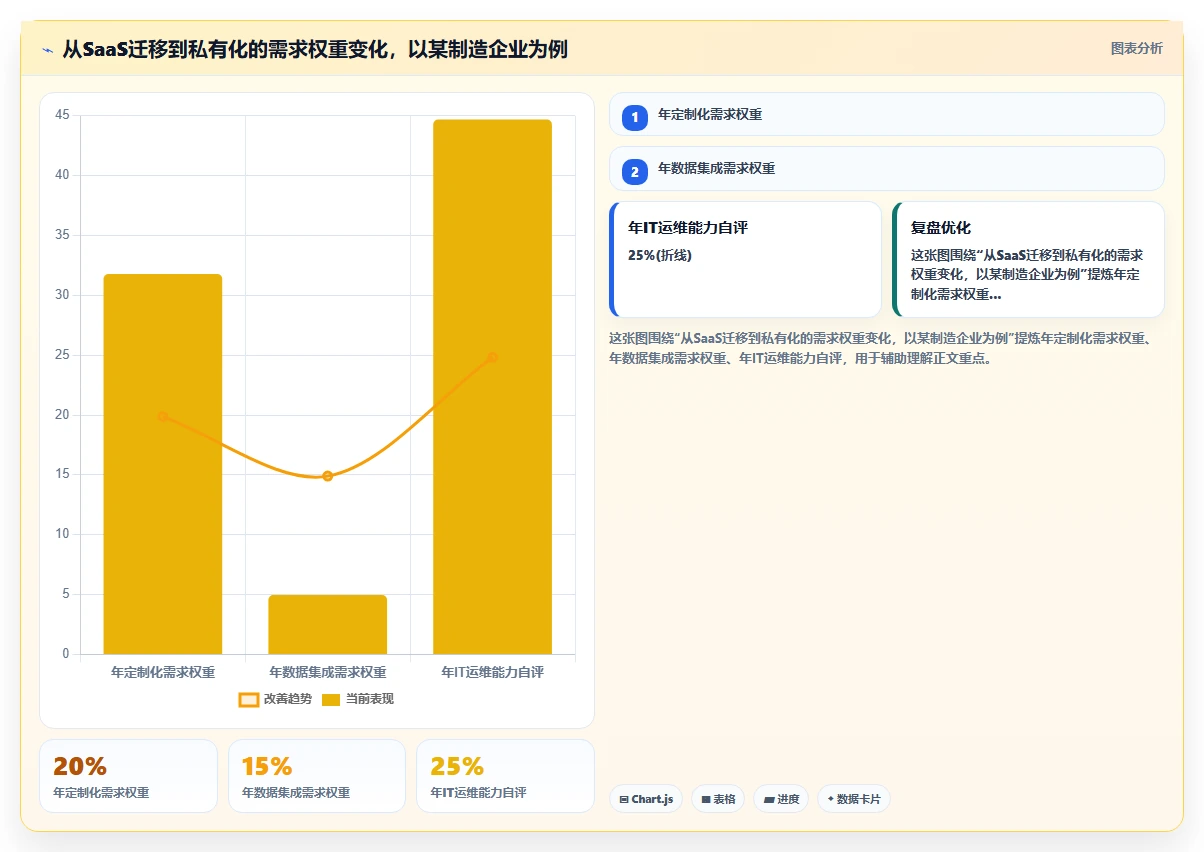Click the main chart title text
The image size is (1204, 852).
(x=315, y=49)
